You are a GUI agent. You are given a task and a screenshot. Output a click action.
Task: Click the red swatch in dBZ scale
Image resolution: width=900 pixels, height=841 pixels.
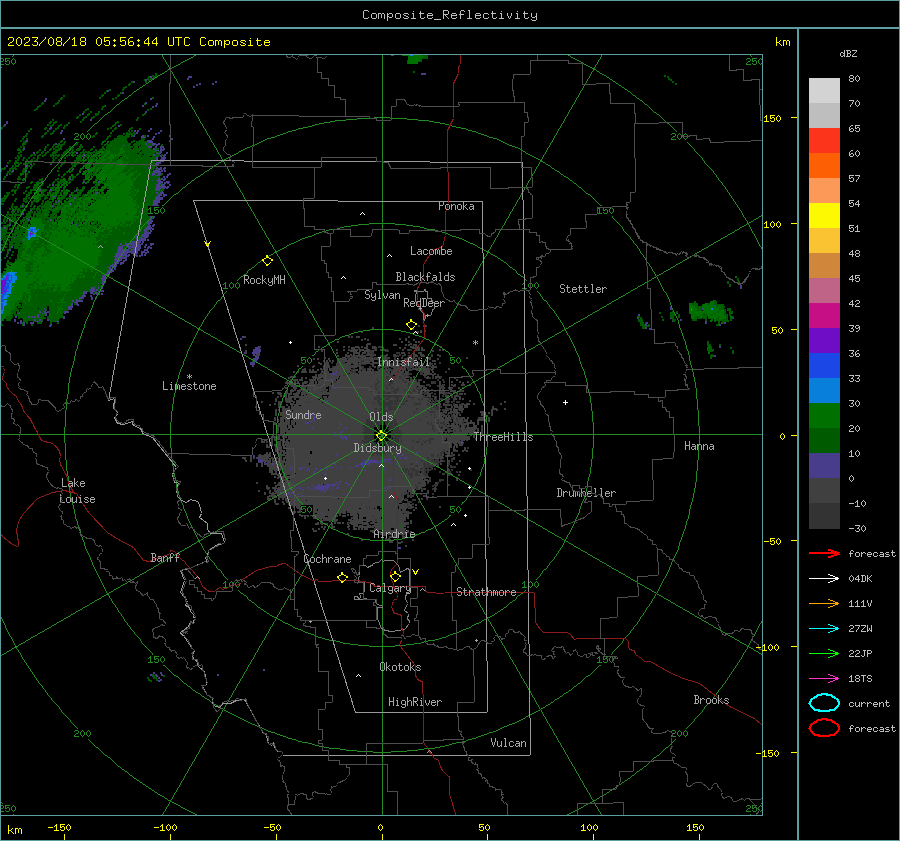click(824, 141)
